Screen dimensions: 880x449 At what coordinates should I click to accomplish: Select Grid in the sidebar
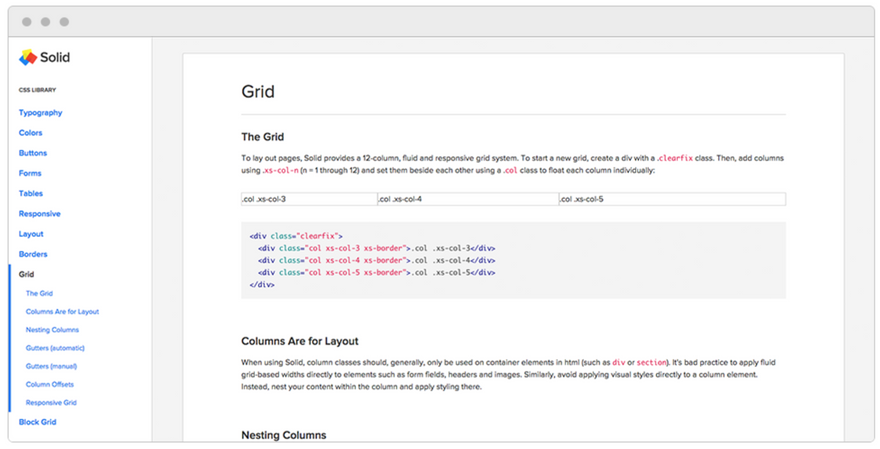tap(26, 274)
